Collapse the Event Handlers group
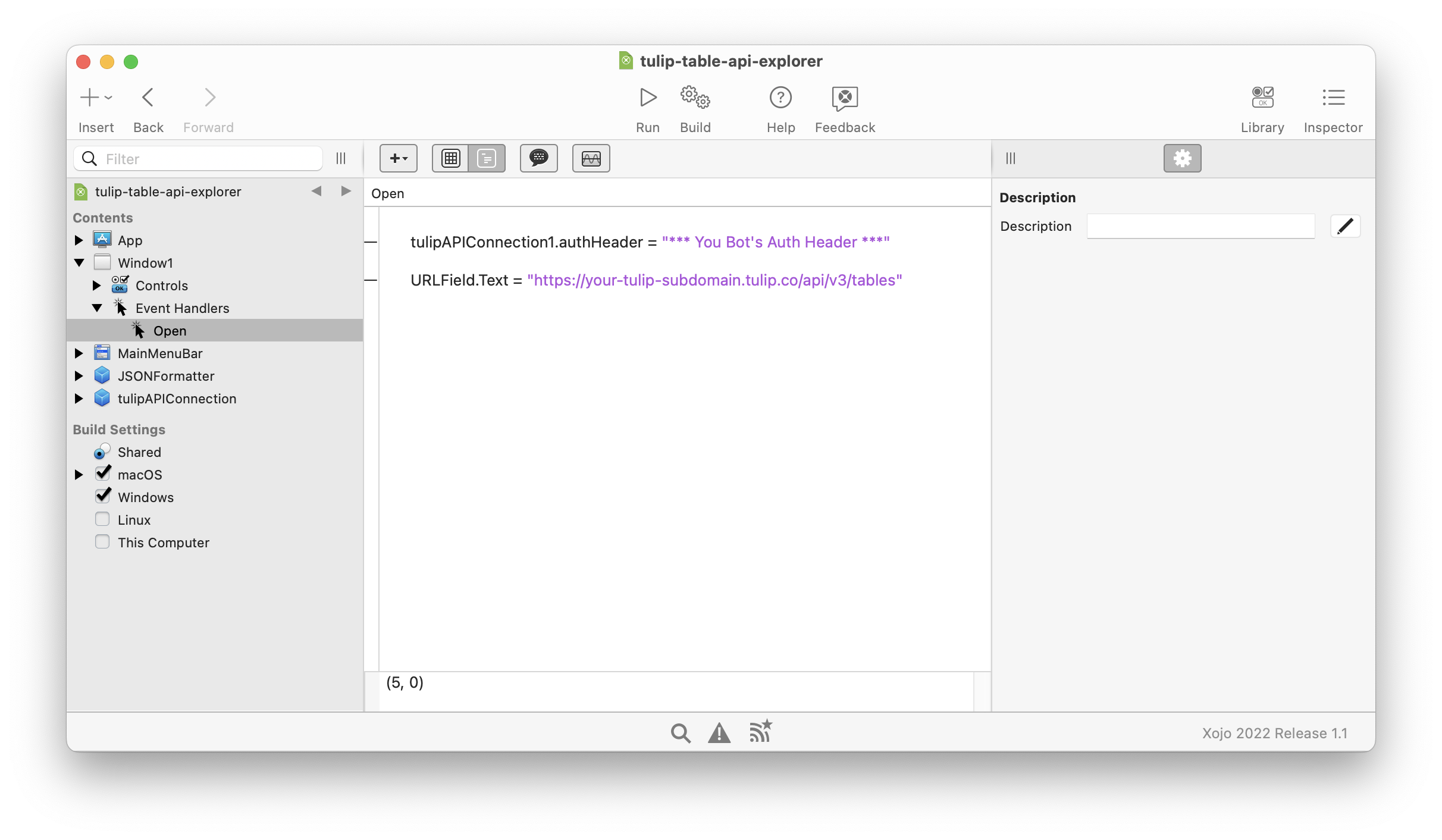 (96, 308)
